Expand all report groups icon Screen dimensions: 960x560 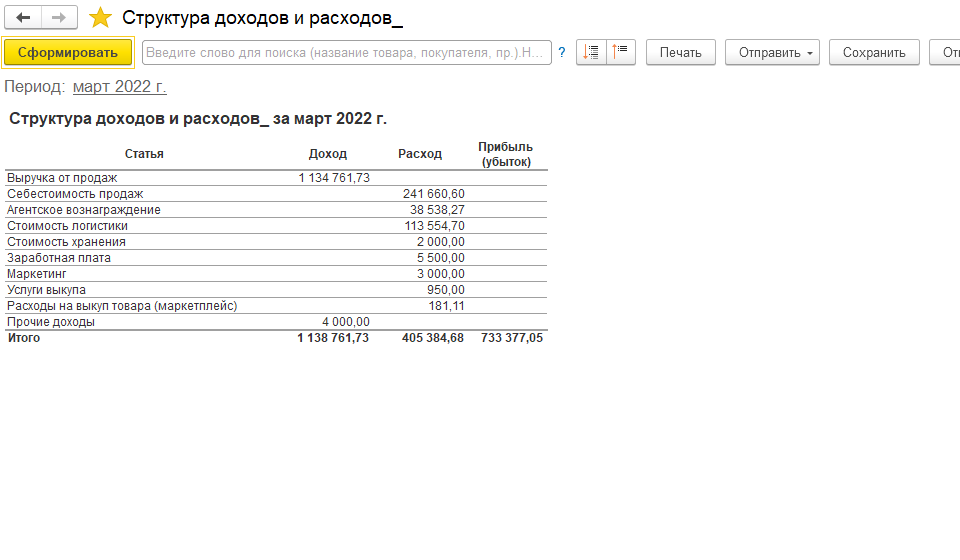coord(591,52)
